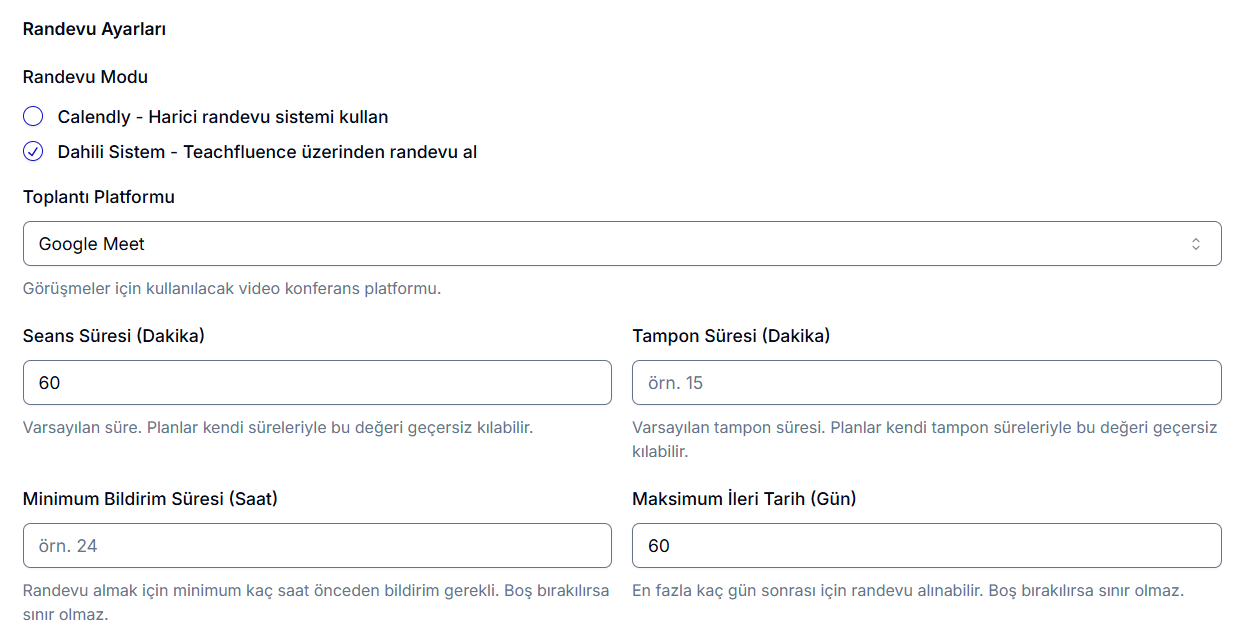Focus the Seans Süresi input field
Image resolution: width=1245 pixels, height=641 pixels.
coord(317,383)
